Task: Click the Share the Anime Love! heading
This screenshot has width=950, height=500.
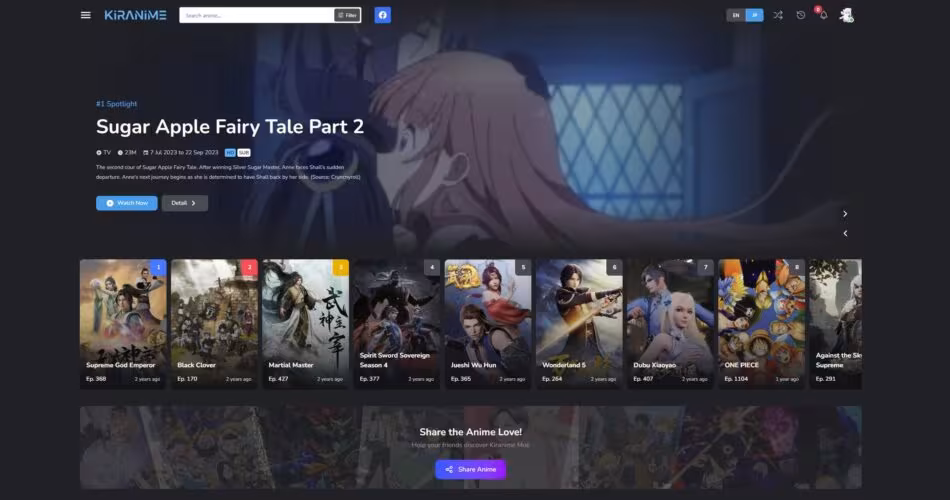Action: pos(471,432)
